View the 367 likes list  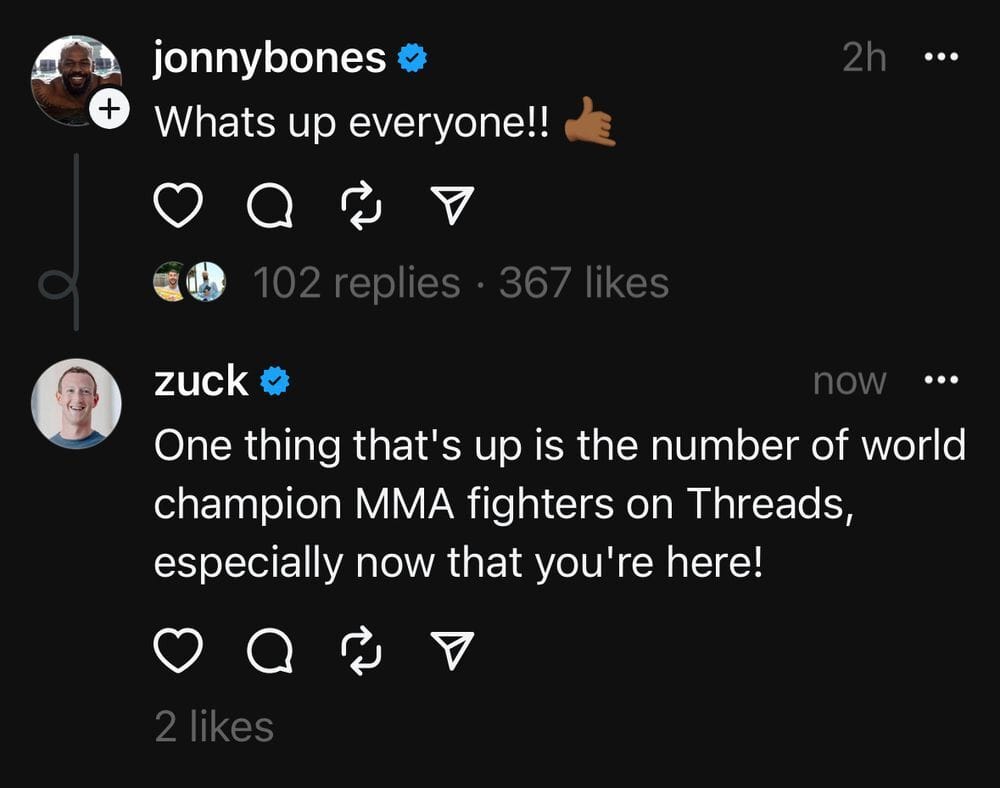584,282
